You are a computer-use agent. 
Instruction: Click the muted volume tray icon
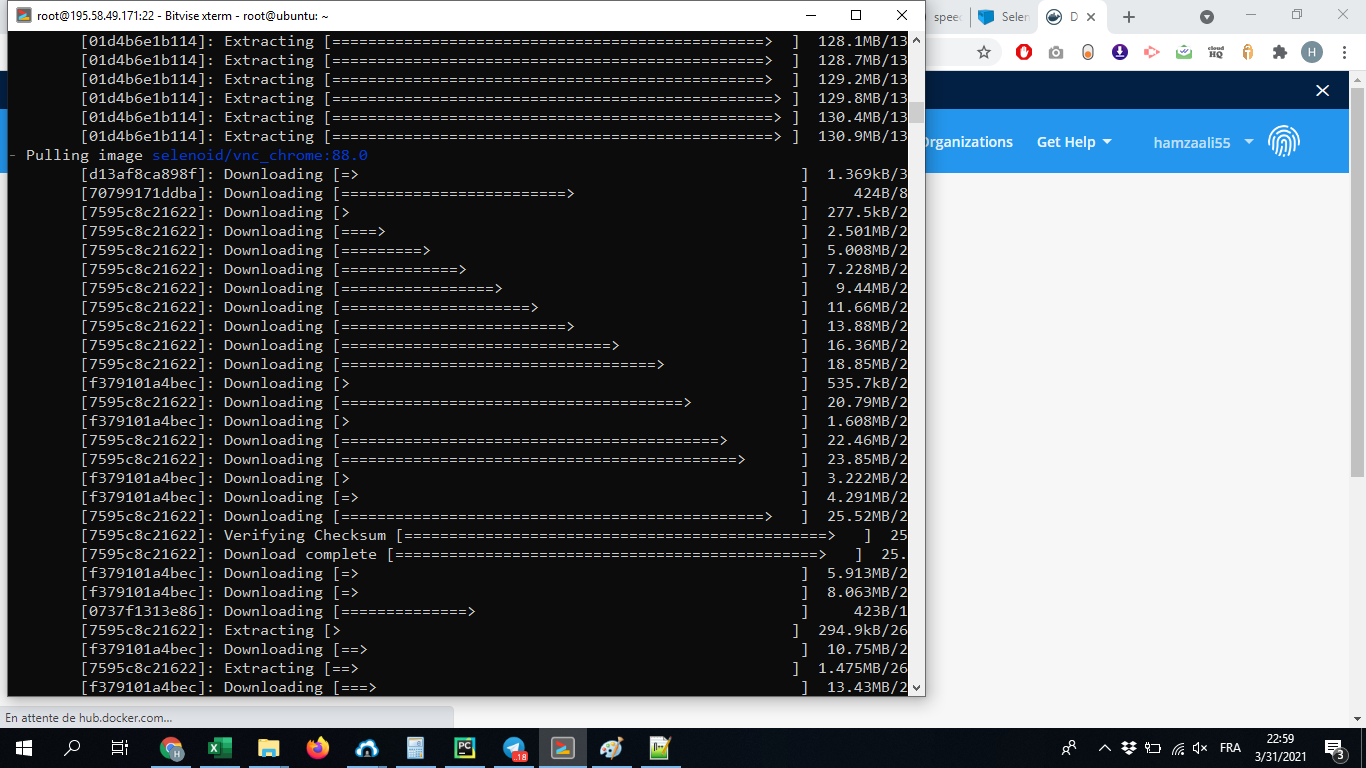pyautogui.click(x=1201, y=748)
